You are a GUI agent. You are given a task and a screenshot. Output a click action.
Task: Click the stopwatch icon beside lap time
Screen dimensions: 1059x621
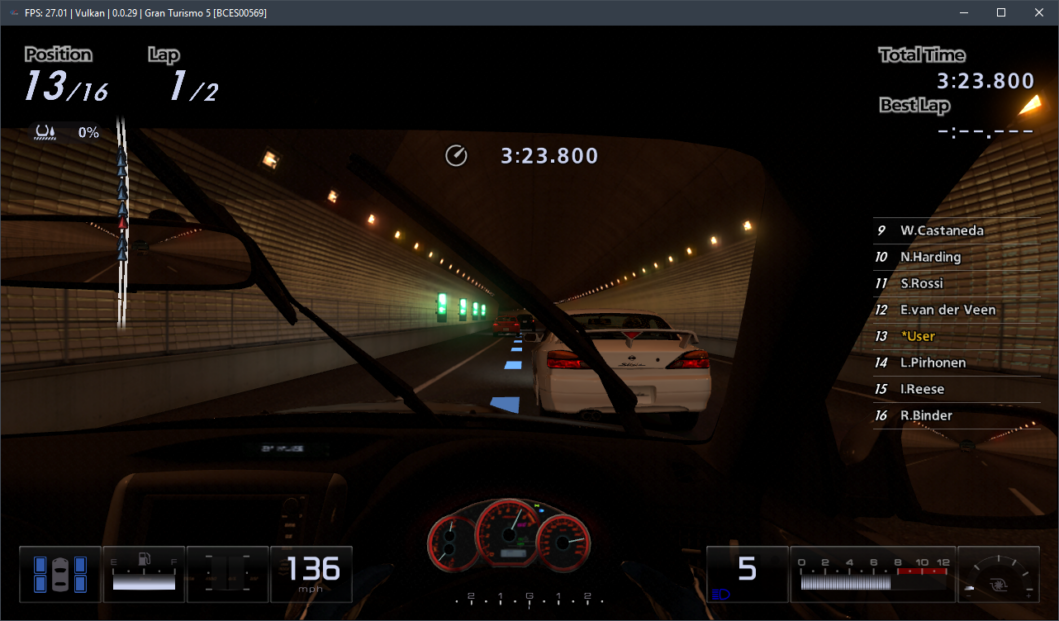coord(456,156)
